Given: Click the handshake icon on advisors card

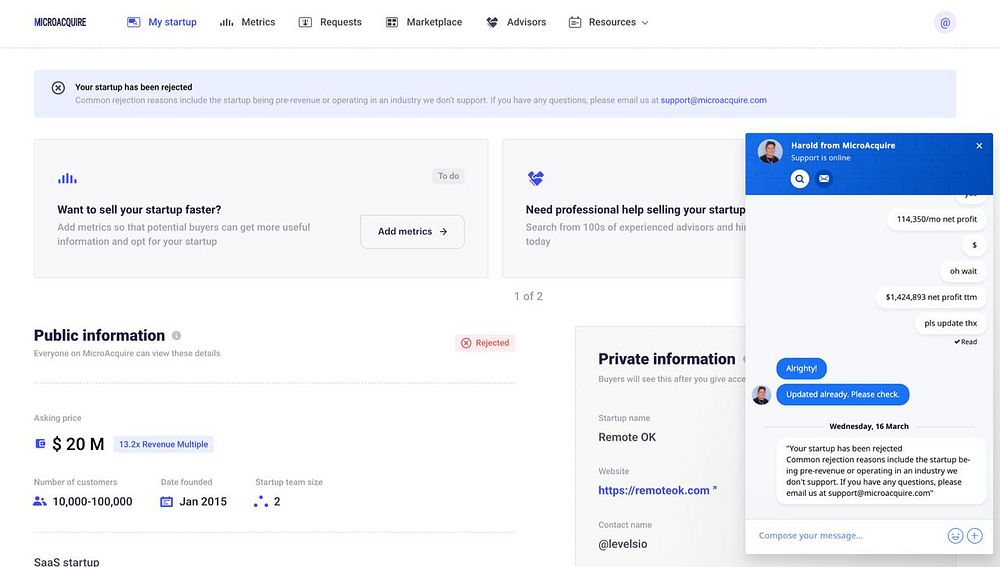Looking at the screenshot, I should (536, 179).
